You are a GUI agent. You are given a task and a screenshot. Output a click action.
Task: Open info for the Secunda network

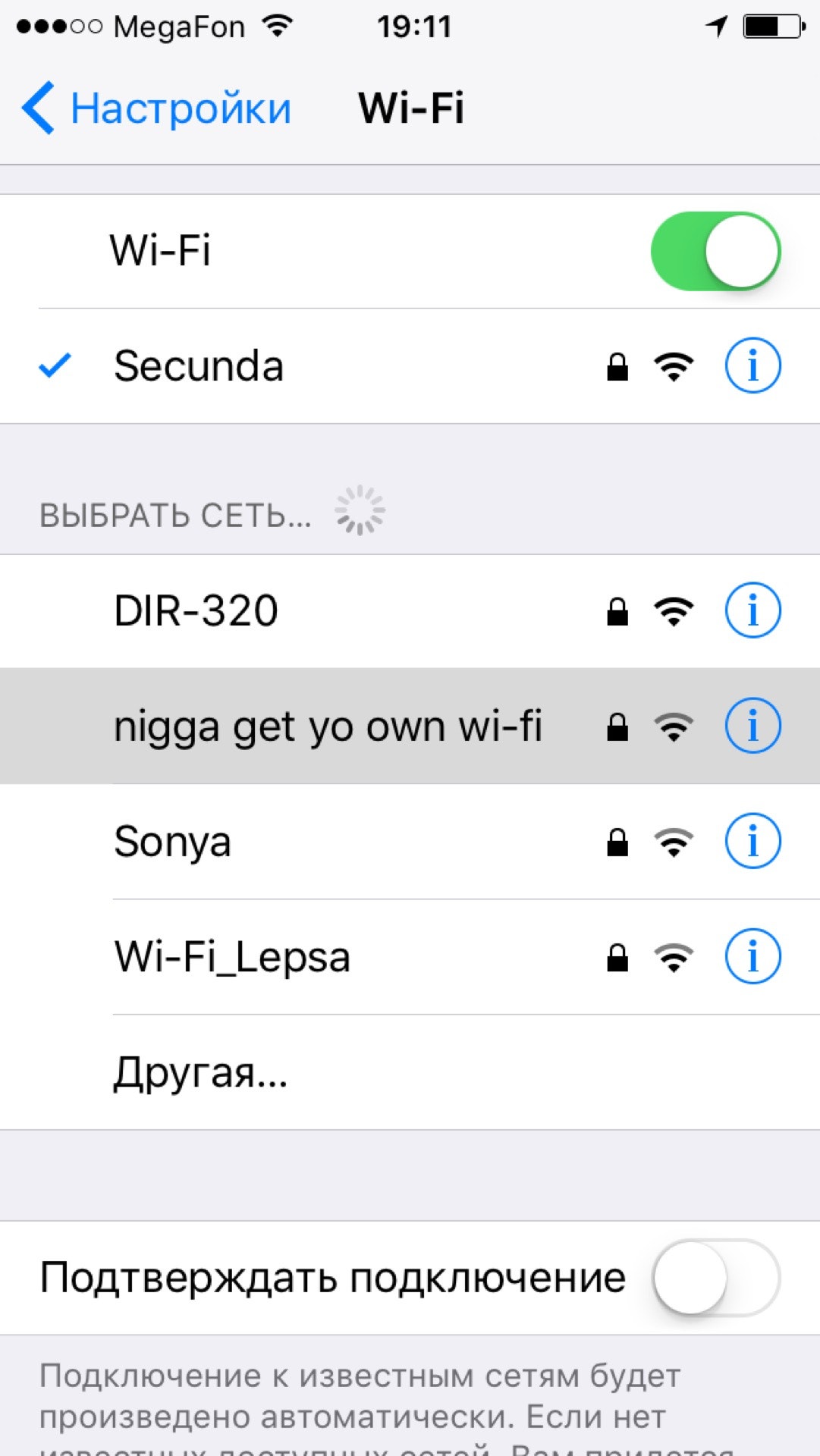[x=752, y=366]
